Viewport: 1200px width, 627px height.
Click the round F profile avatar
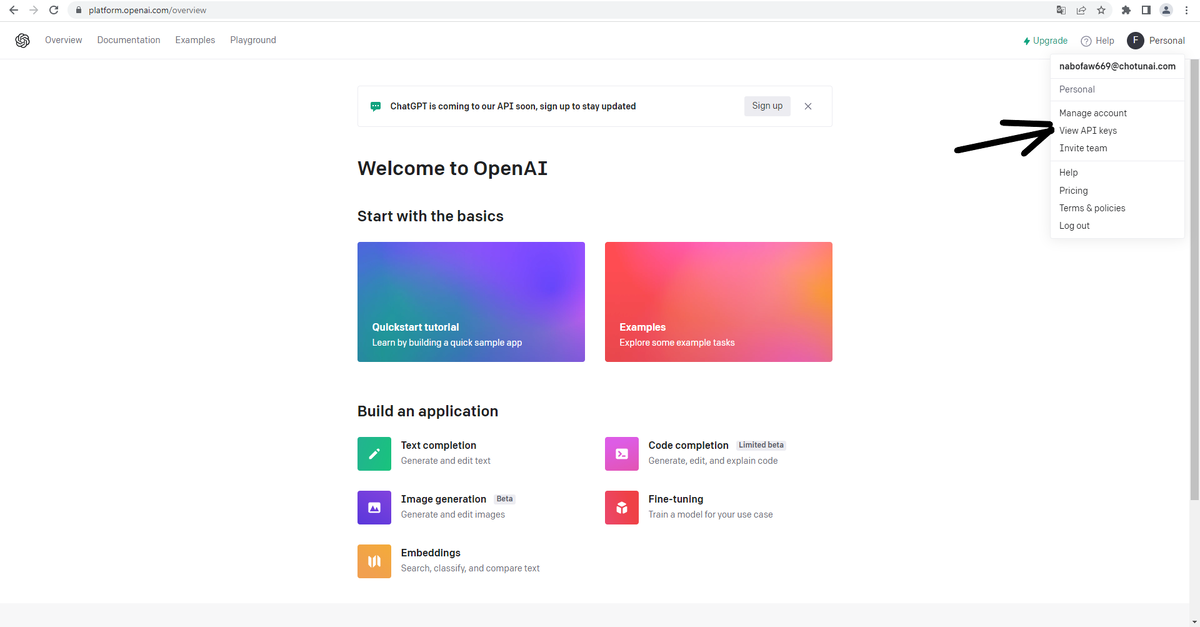tap(1135, 40)
